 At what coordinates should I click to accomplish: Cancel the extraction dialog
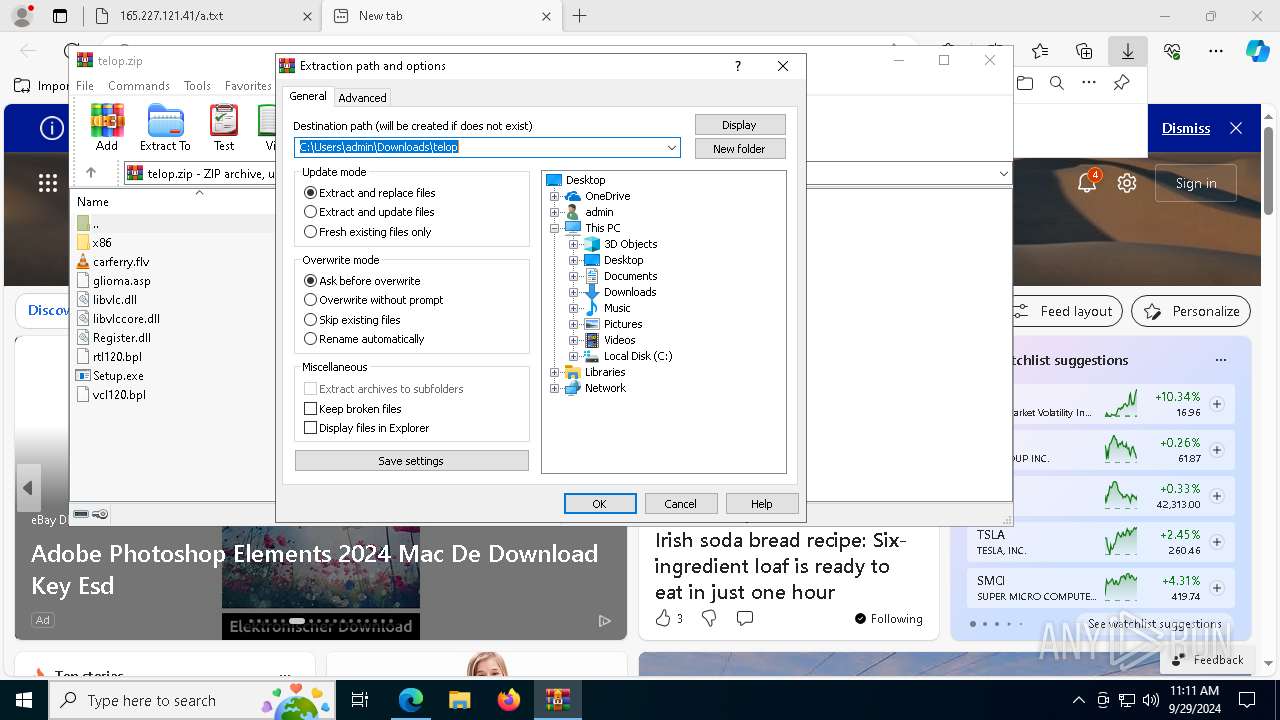(x=681, y=504)
